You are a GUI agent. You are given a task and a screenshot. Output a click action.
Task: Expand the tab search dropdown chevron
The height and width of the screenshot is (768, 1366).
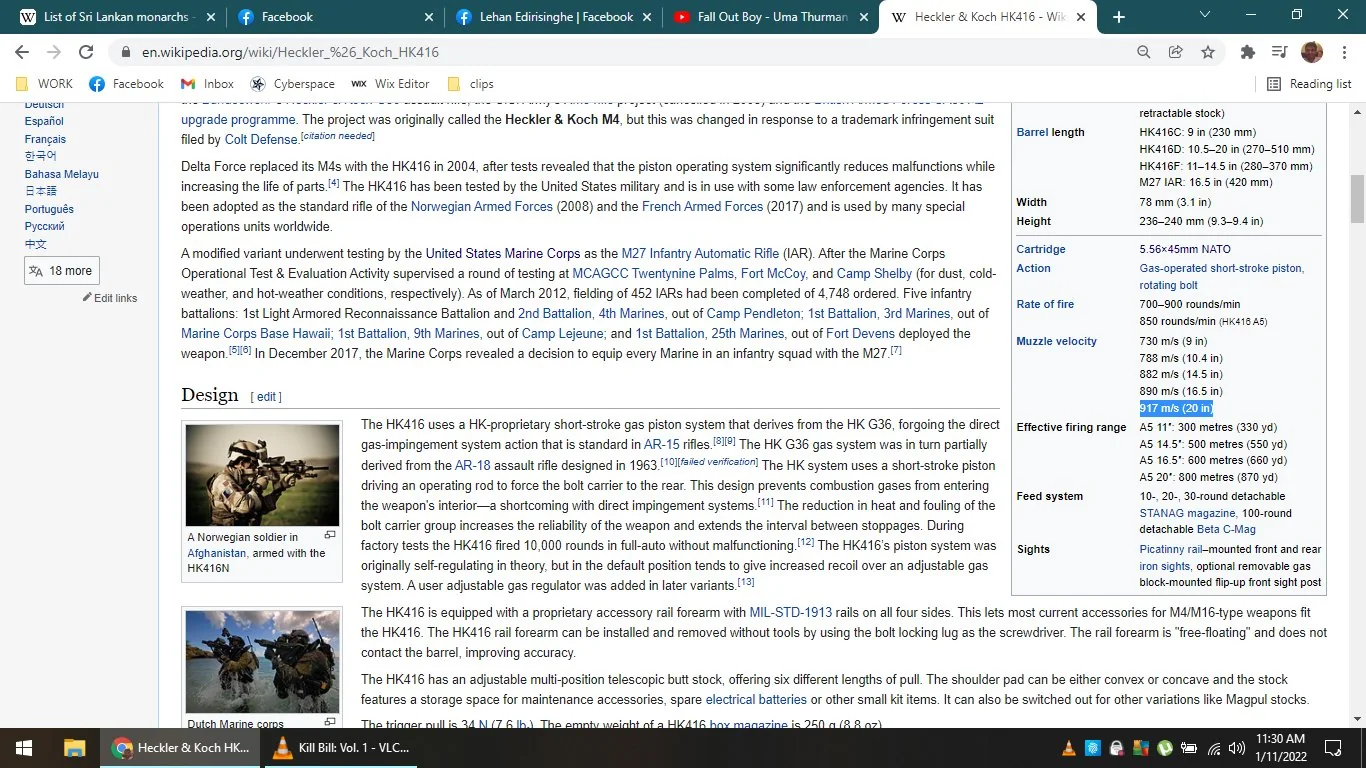(x=1204, y=15)
